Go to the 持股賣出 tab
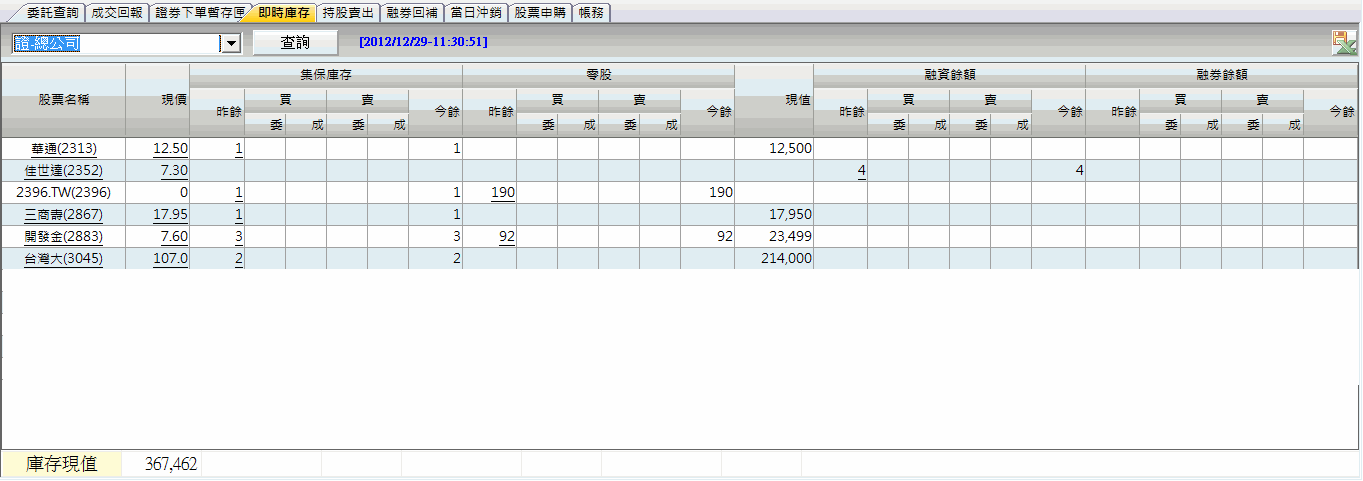Image resolution: width=1363 pixels, height=481 pixels. point(349,13)
